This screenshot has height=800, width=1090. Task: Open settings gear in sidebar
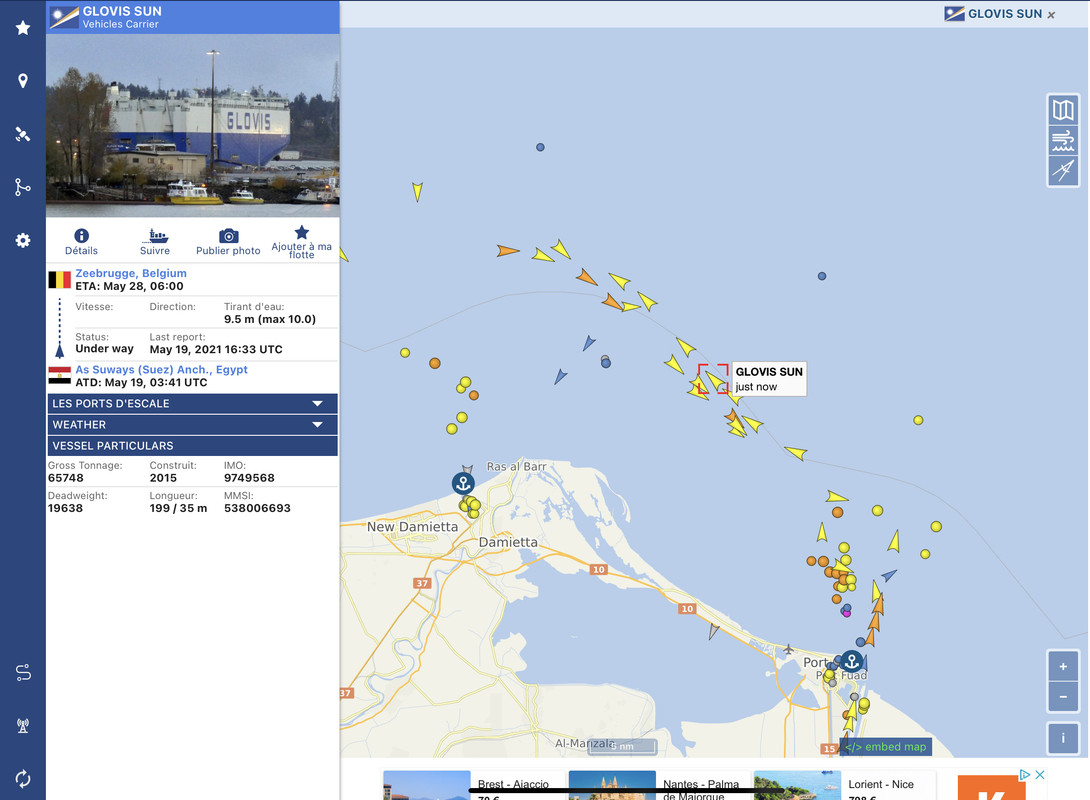23,240
